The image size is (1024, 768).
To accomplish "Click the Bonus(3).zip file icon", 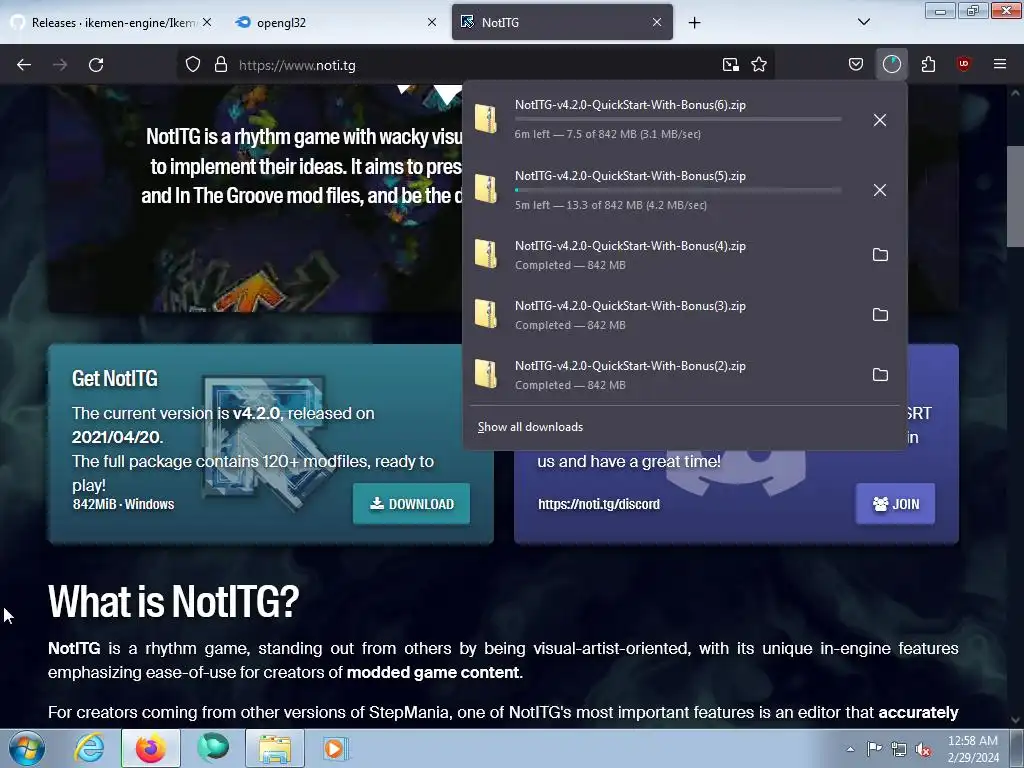I will [486, 314].
